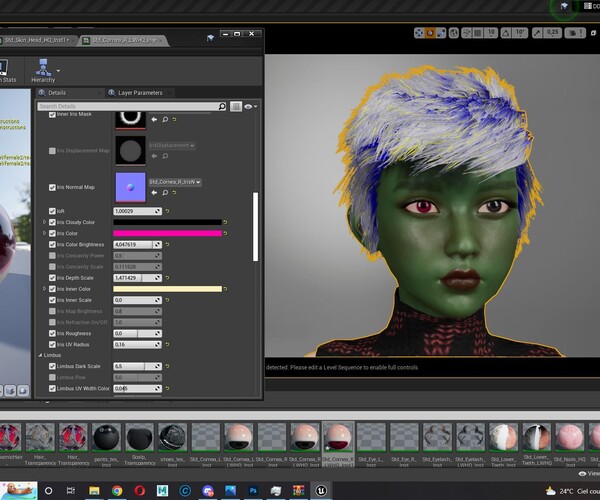600x500 pixels.
Task: Toggle grid snap icon in viewport toolbar
Action: click(478, 33)
